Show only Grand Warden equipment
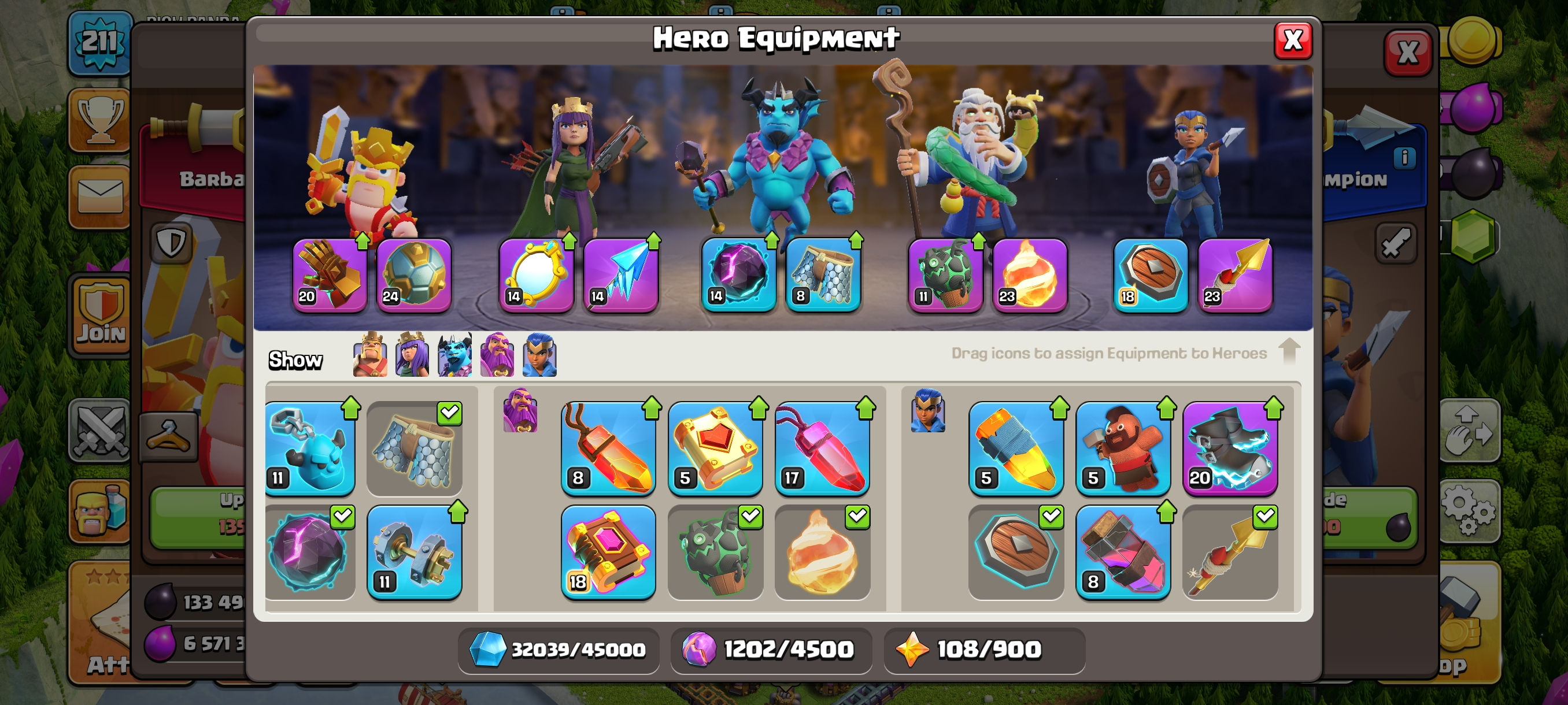The image size is (1568, 705). point(497,355)
